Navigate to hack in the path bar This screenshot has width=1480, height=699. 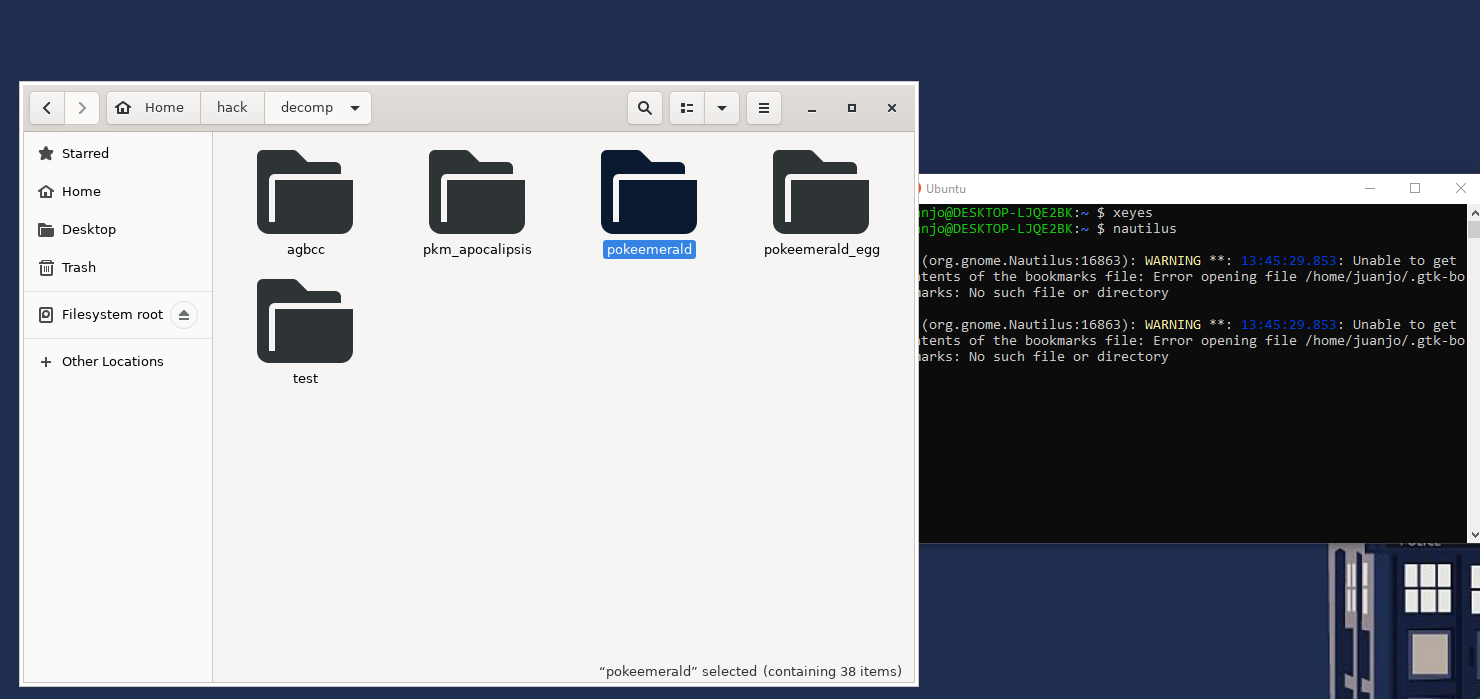click(x=232, y=108)
